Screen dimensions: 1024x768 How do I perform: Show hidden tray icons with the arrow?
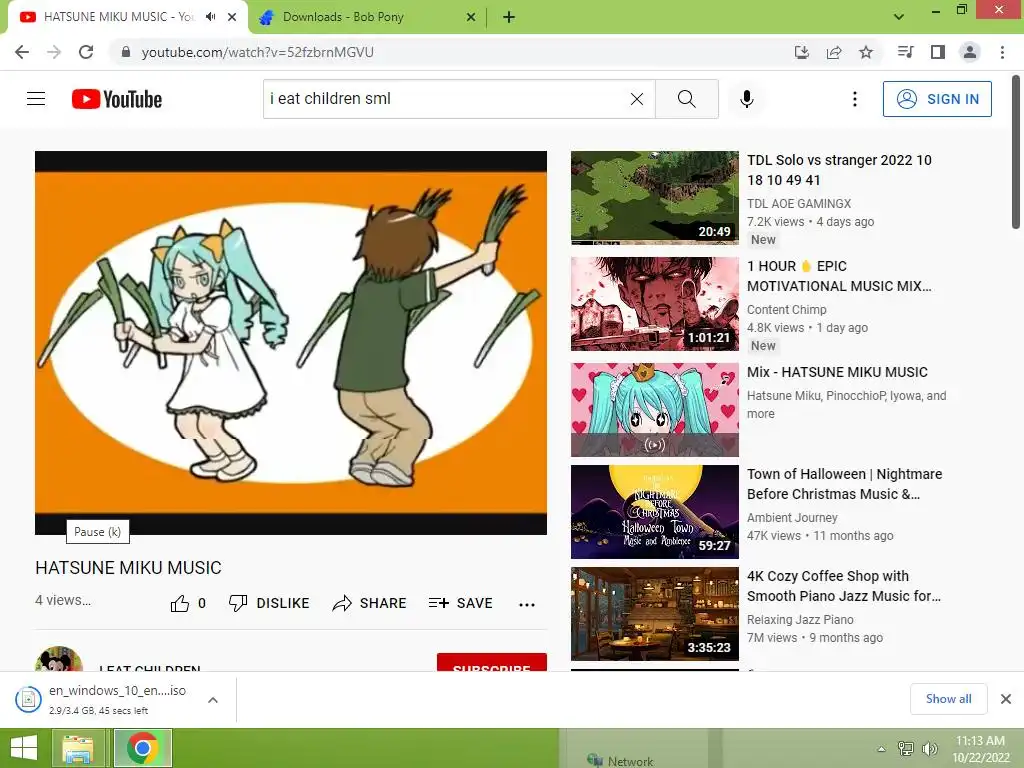(881, 749)
